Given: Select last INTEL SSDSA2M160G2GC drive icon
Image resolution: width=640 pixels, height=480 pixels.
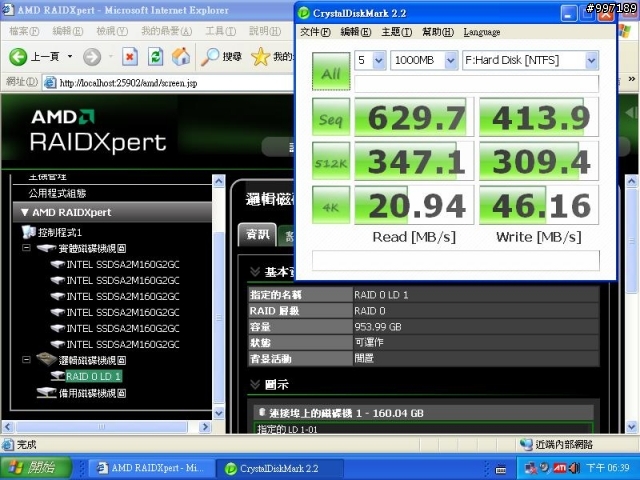Looking at the screenshot, I should coord(58,344).
